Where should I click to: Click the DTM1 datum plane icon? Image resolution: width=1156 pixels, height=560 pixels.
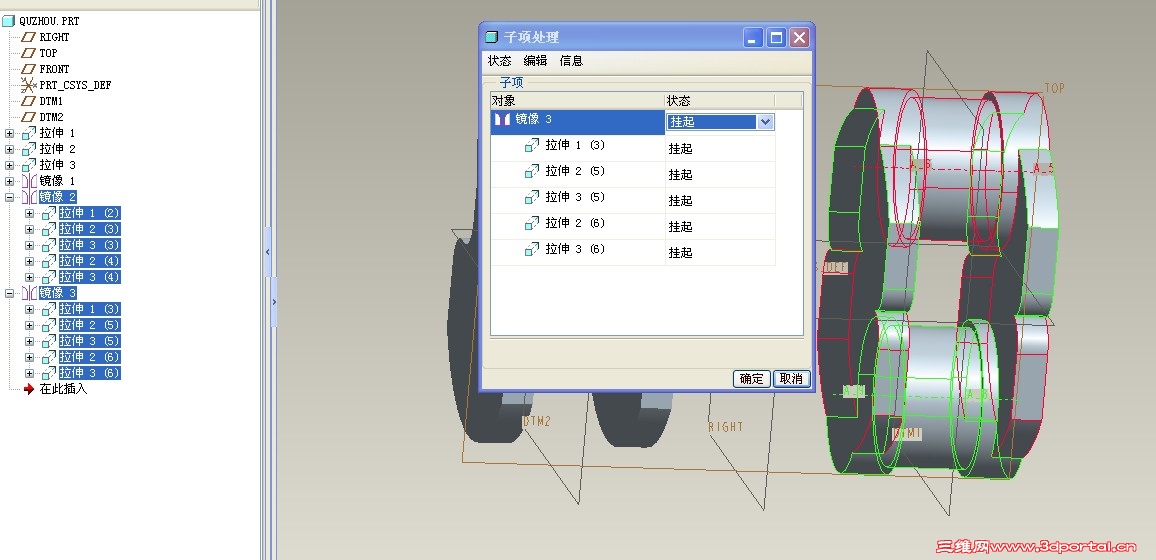click(x=29, y=101)
